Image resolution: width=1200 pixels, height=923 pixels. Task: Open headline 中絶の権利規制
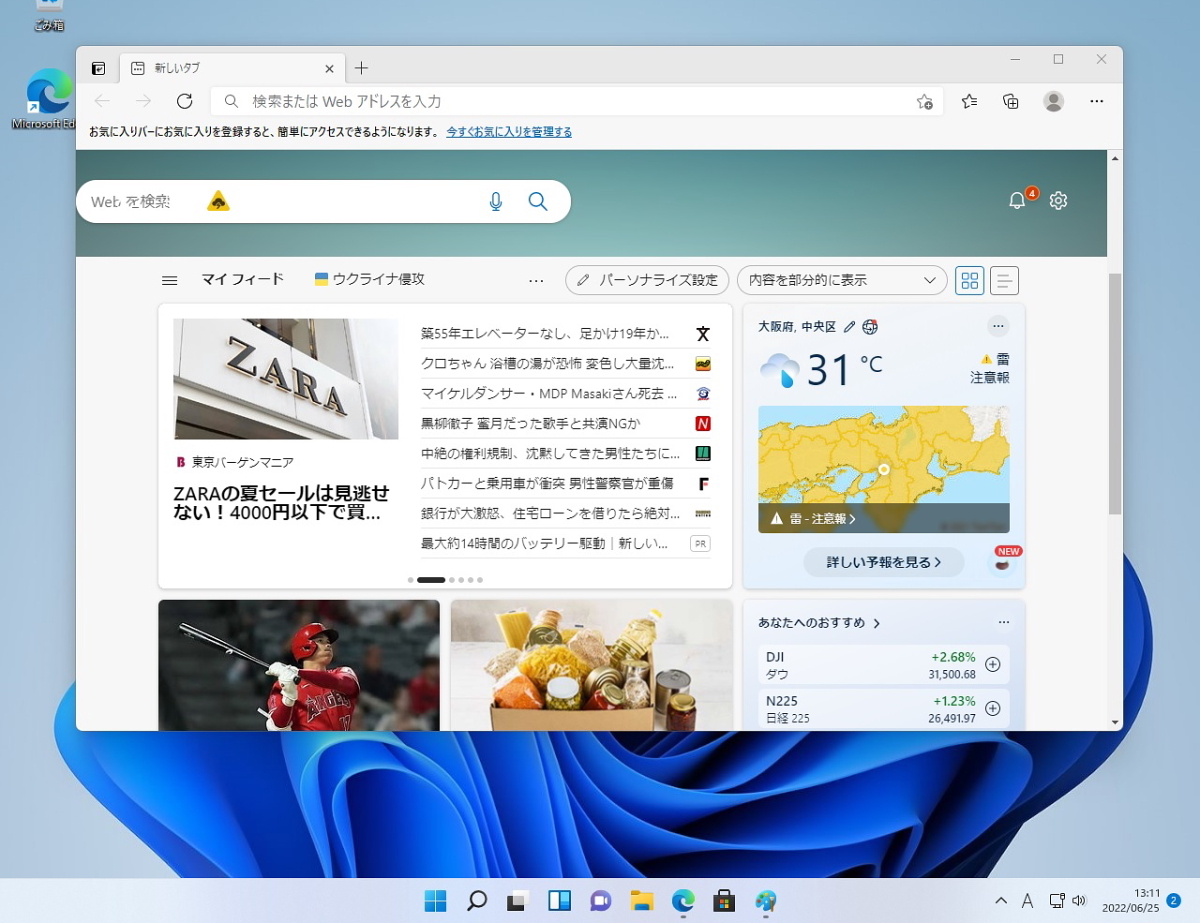pyautogui.click(x=551, y=453)
